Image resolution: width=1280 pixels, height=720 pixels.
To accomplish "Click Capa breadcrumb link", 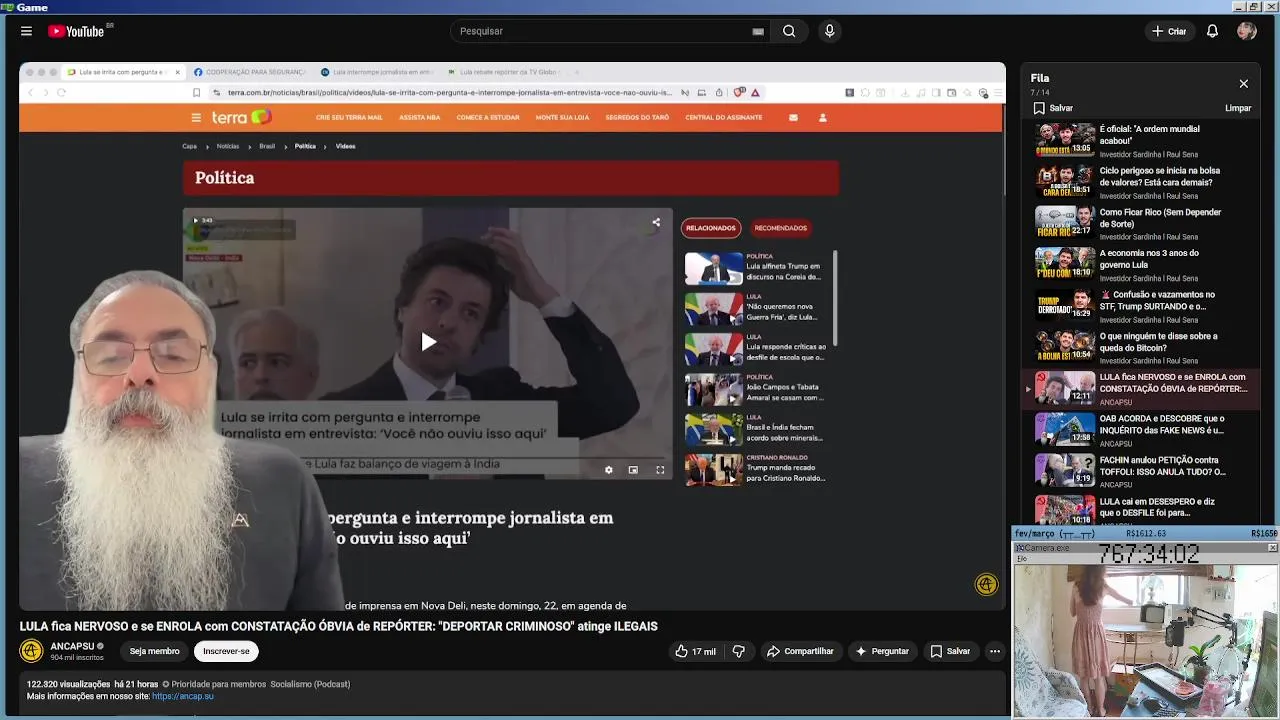I will tap(189, 146).
